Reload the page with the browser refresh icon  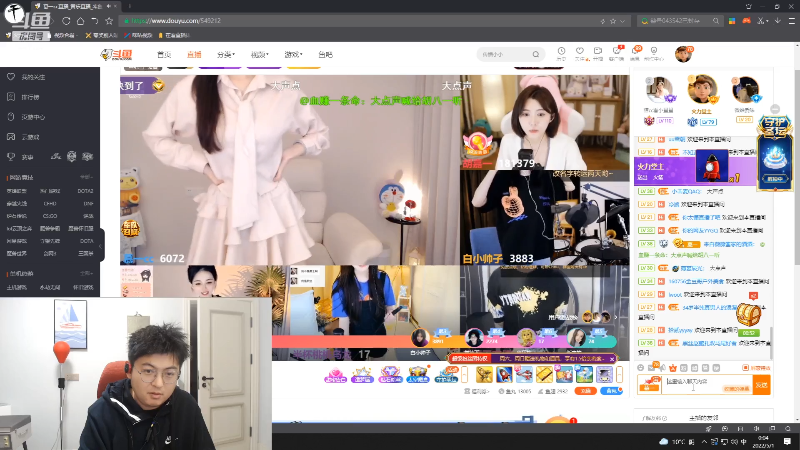[66, 21]
